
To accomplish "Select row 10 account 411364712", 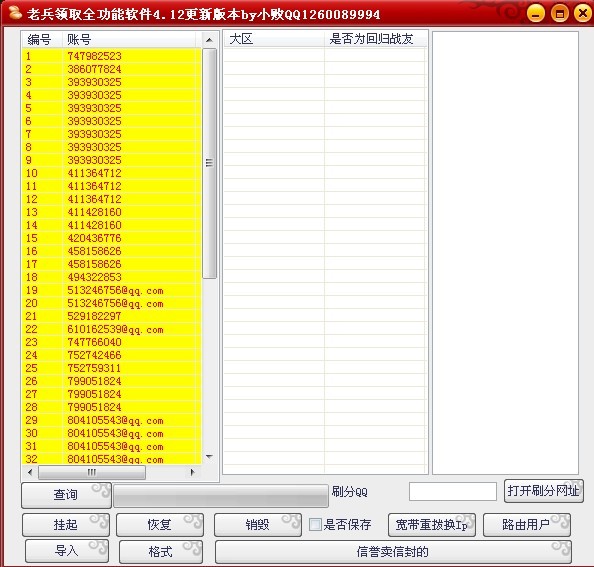I will click(112, 173).
